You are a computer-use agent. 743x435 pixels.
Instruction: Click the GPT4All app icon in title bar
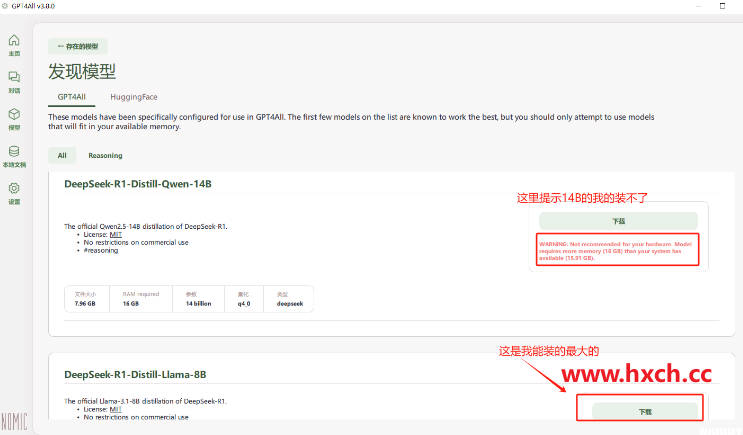point(5,6)
